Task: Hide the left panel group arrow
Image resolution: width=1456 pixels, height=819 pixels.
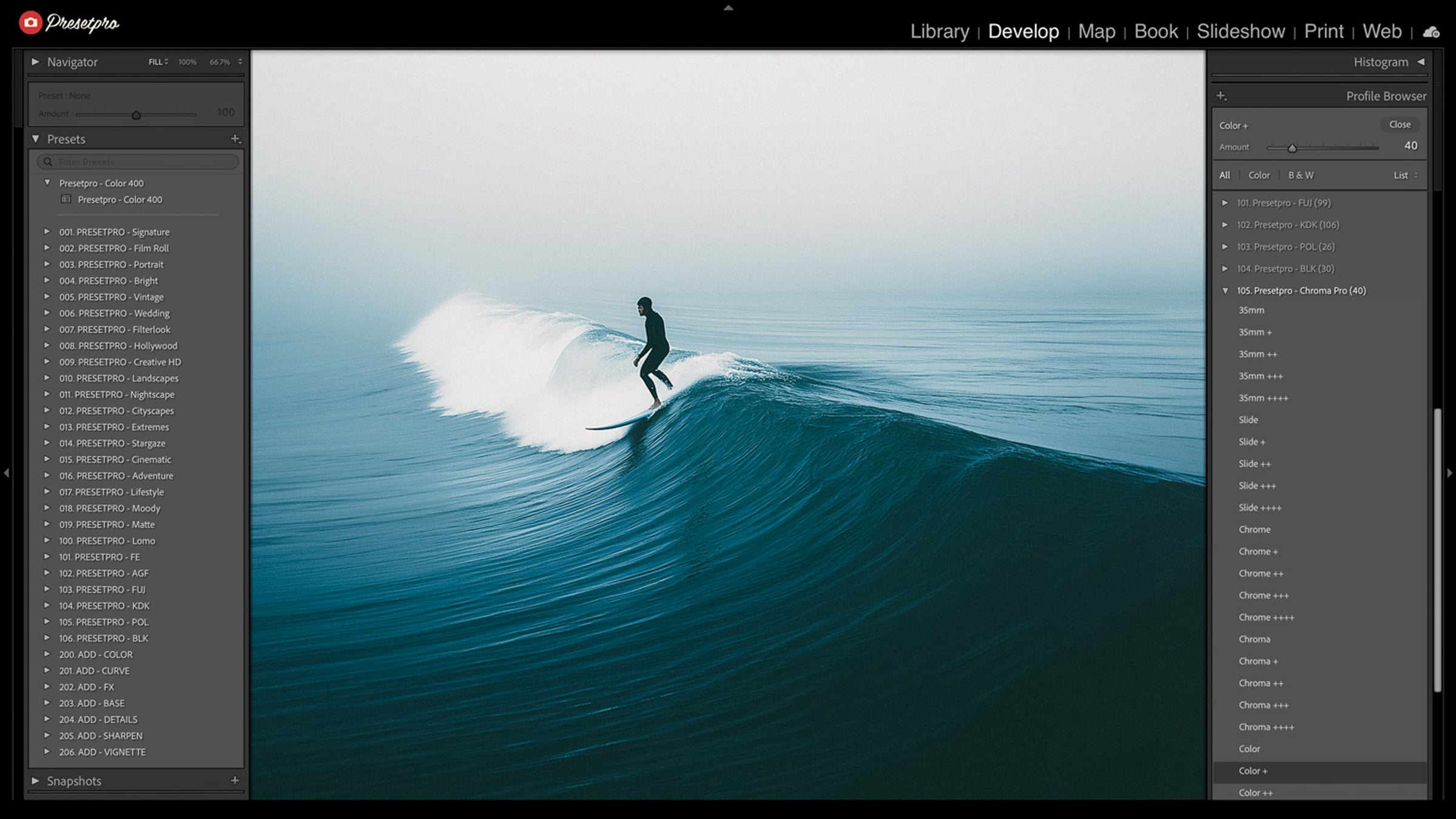Action: click(x=6, y=473)
